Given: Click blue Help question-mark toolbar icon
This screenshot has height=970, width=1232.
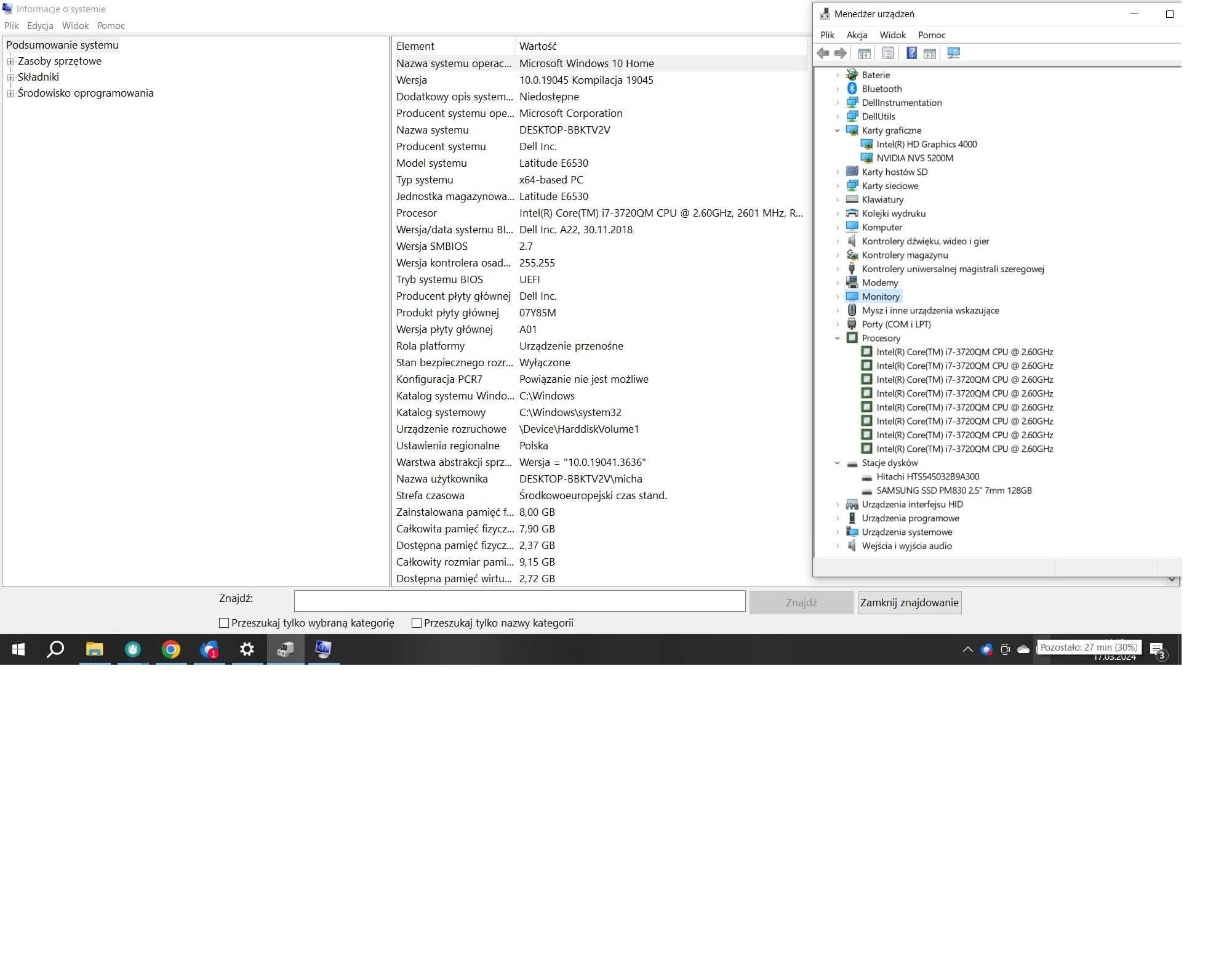Looking at the screenshot, I should (911, 53).
